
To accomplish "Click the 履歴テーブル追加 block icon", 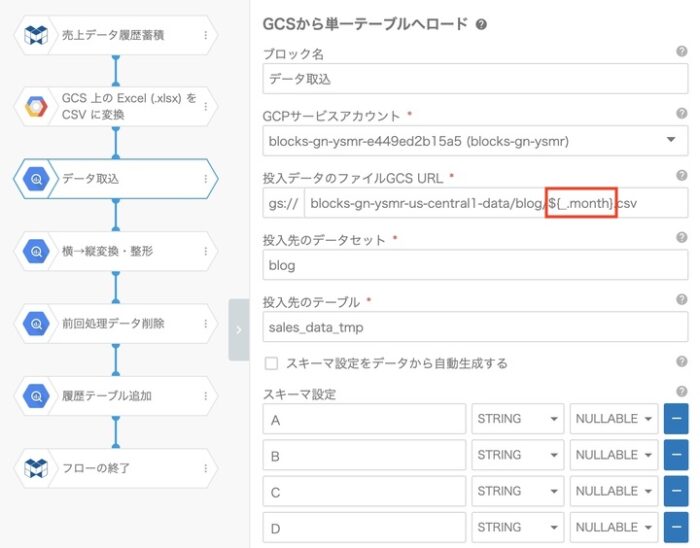I will coord(36,396).
